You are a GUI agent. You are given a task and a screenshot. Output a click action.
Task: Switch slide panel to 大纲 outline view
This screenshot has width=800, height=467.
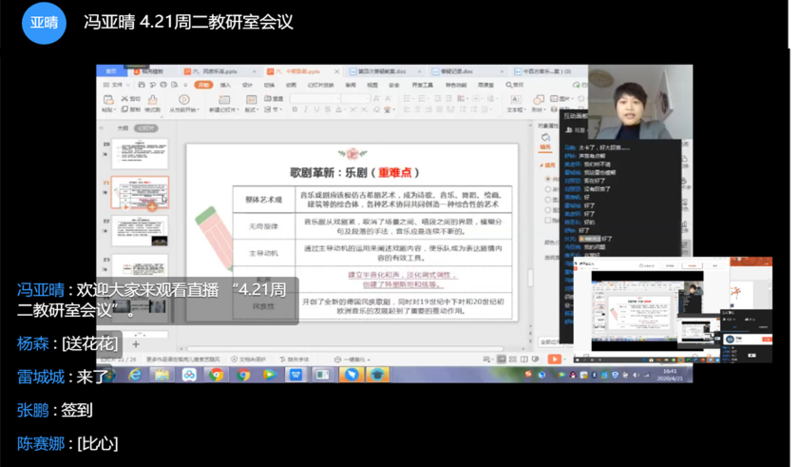click(123, 128)
